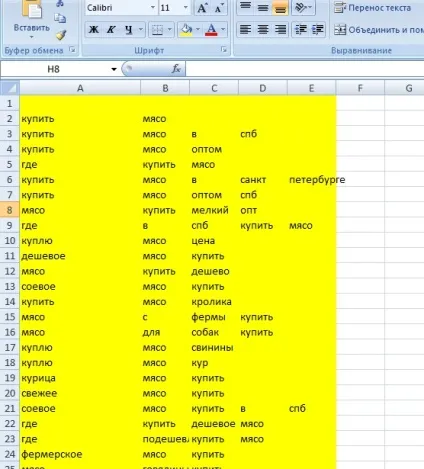Toggle center text horizontally
The width and height of the screenshot is (424, 469).
click(x=263, y=30)
